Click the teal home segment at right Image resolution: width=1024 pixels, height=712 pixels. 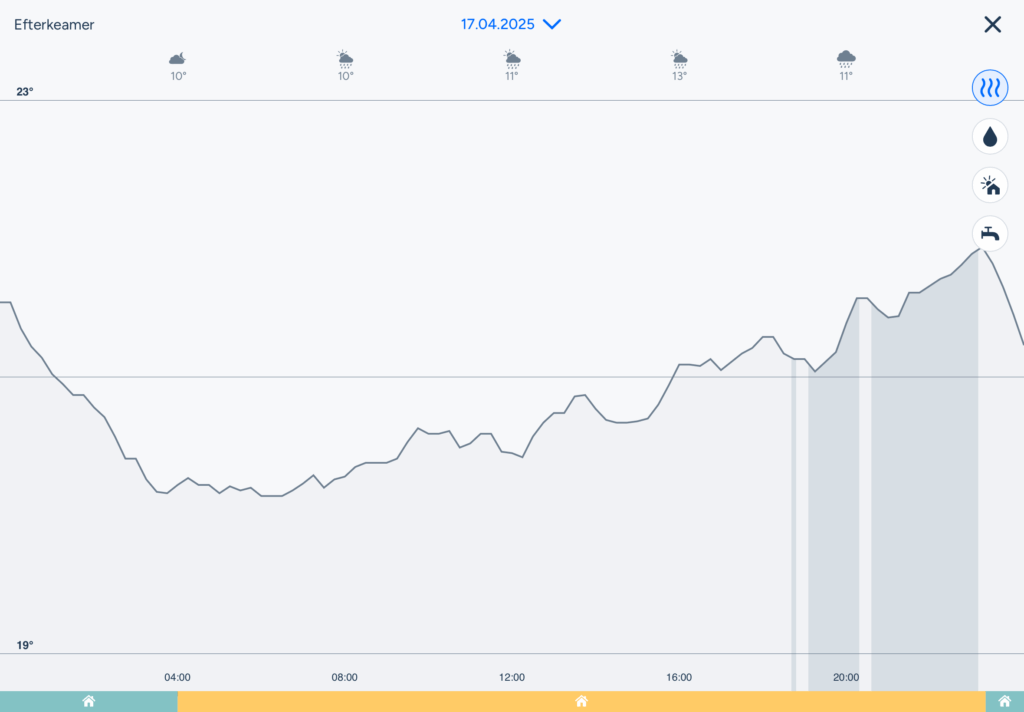click(1004, 701)
